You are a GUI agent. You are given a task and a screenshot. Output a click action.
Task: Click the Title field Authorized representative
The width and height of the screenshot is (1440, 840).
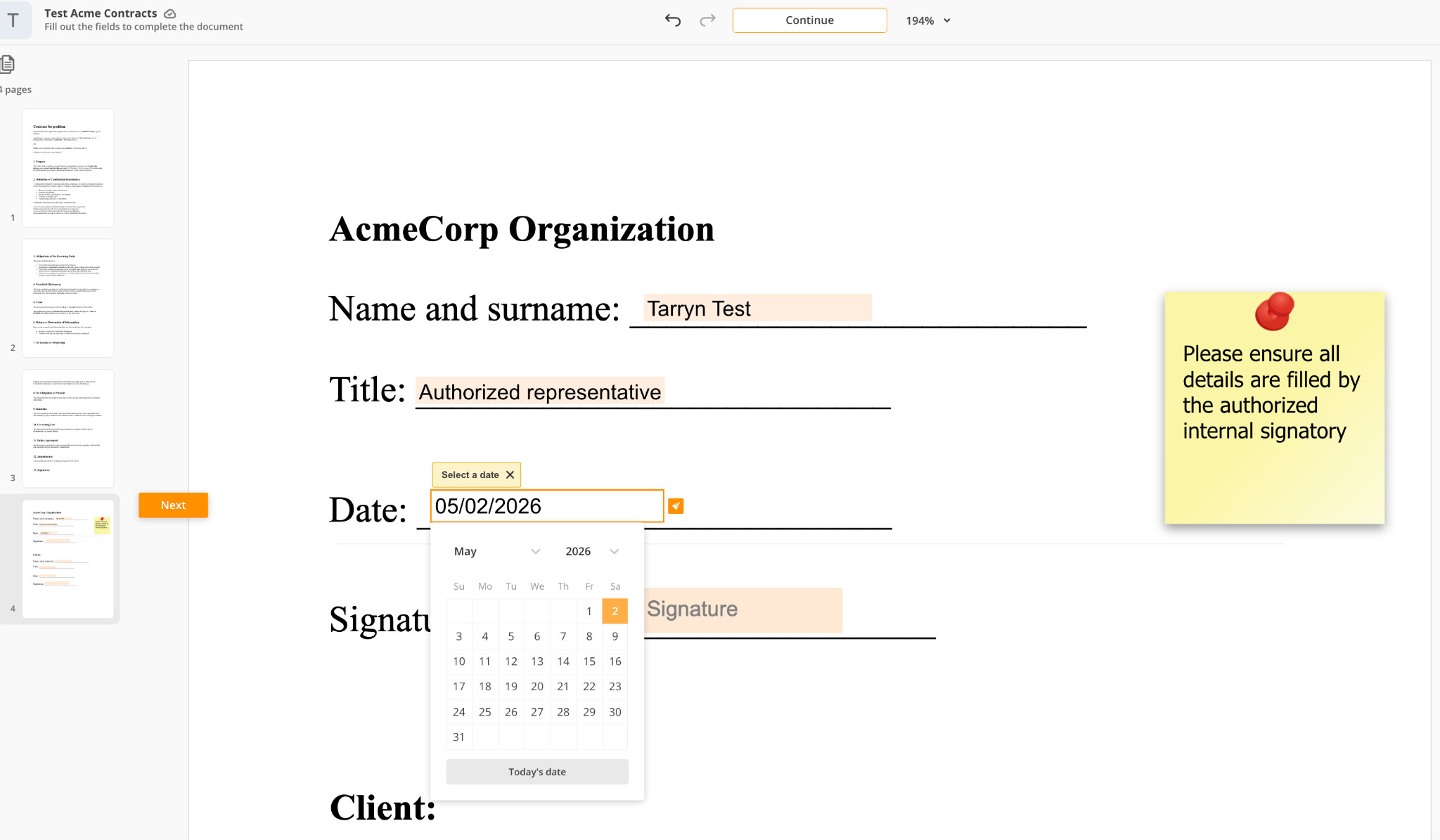(x=540, y=392)
